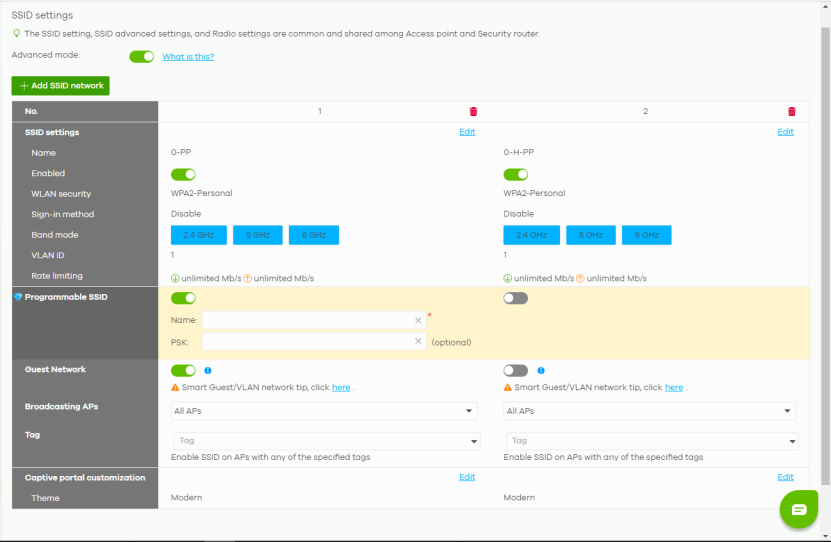Click the chat support bubble icon
Screen dimensions: 831x542
point(798,509)
